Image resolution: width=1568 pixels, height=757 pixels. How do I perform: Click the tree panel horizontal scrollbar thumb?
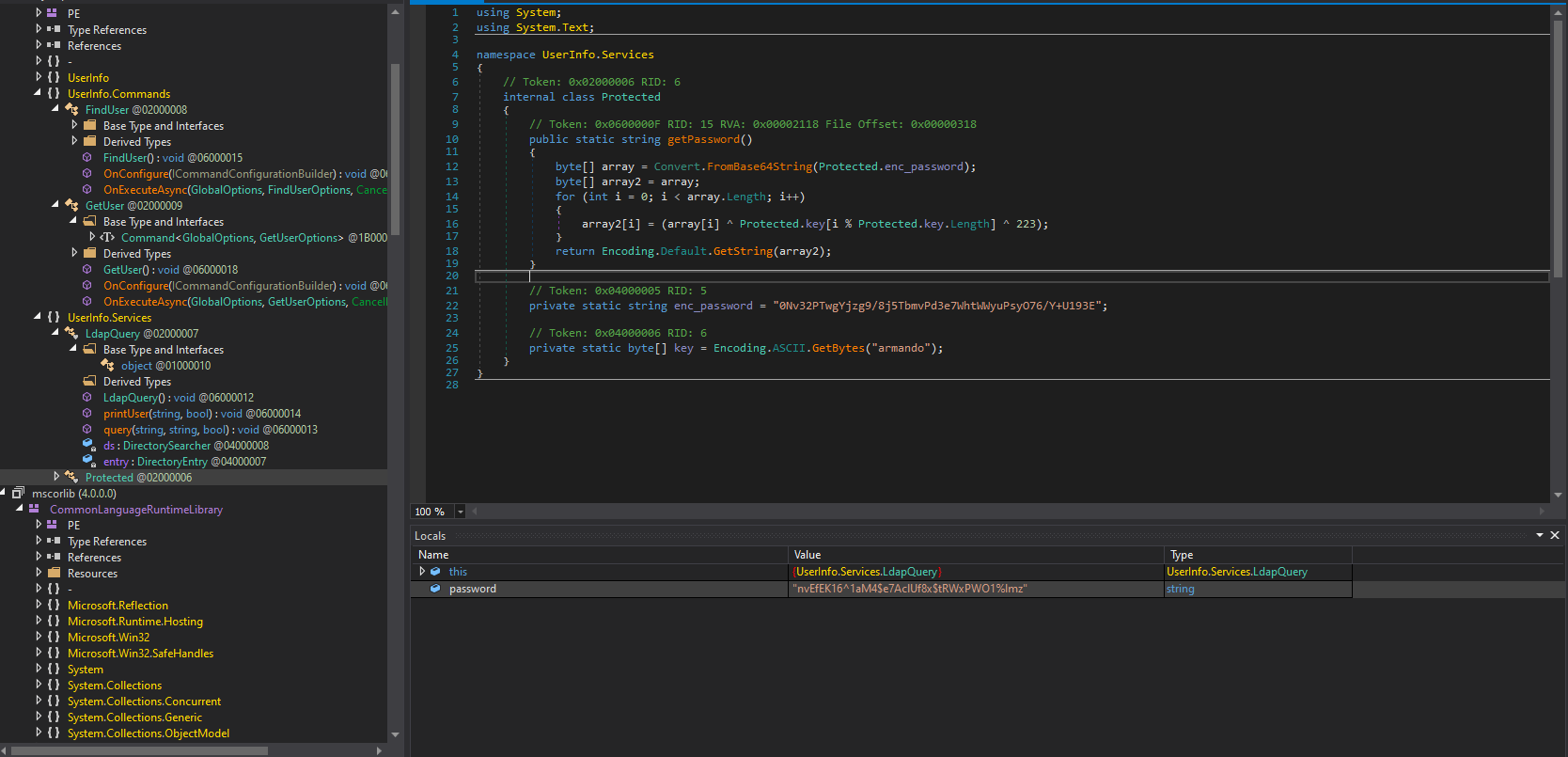(139, 750)
